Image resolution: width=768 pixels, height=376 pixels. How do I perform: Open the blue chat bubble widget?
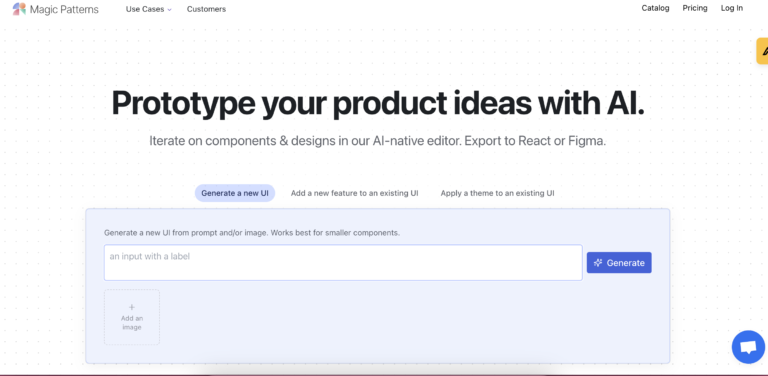[748, 347]
